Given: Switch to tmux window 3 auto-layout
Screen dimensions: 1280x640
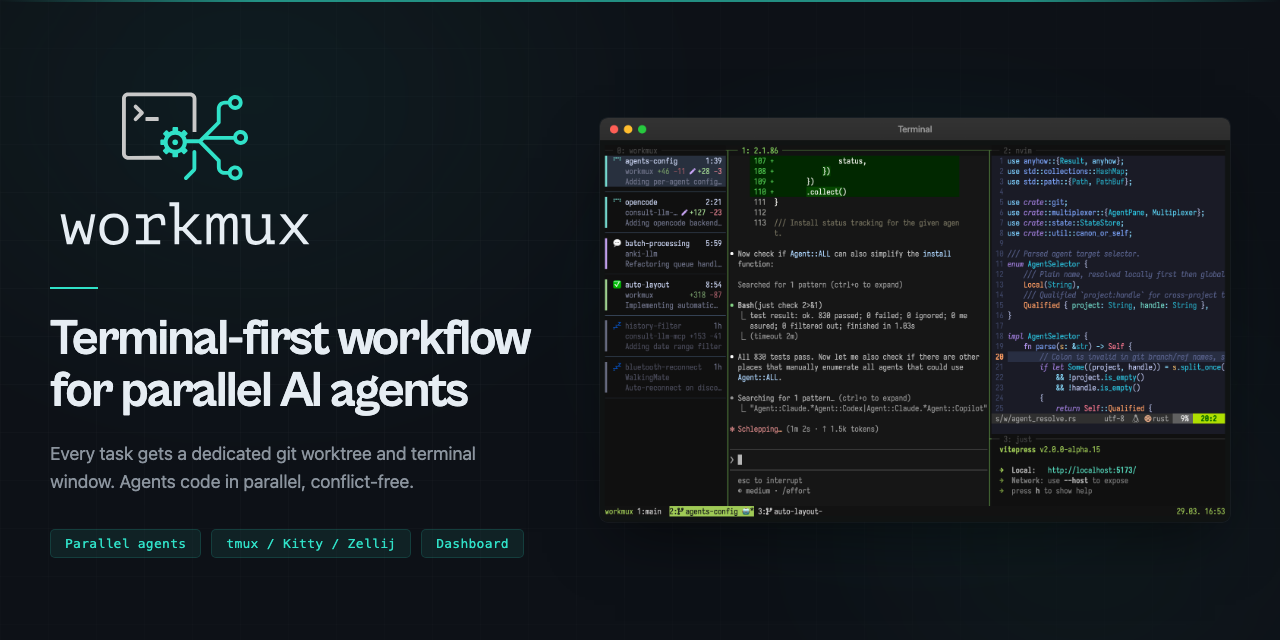Looking at the screenshot, I should point(791,512).
